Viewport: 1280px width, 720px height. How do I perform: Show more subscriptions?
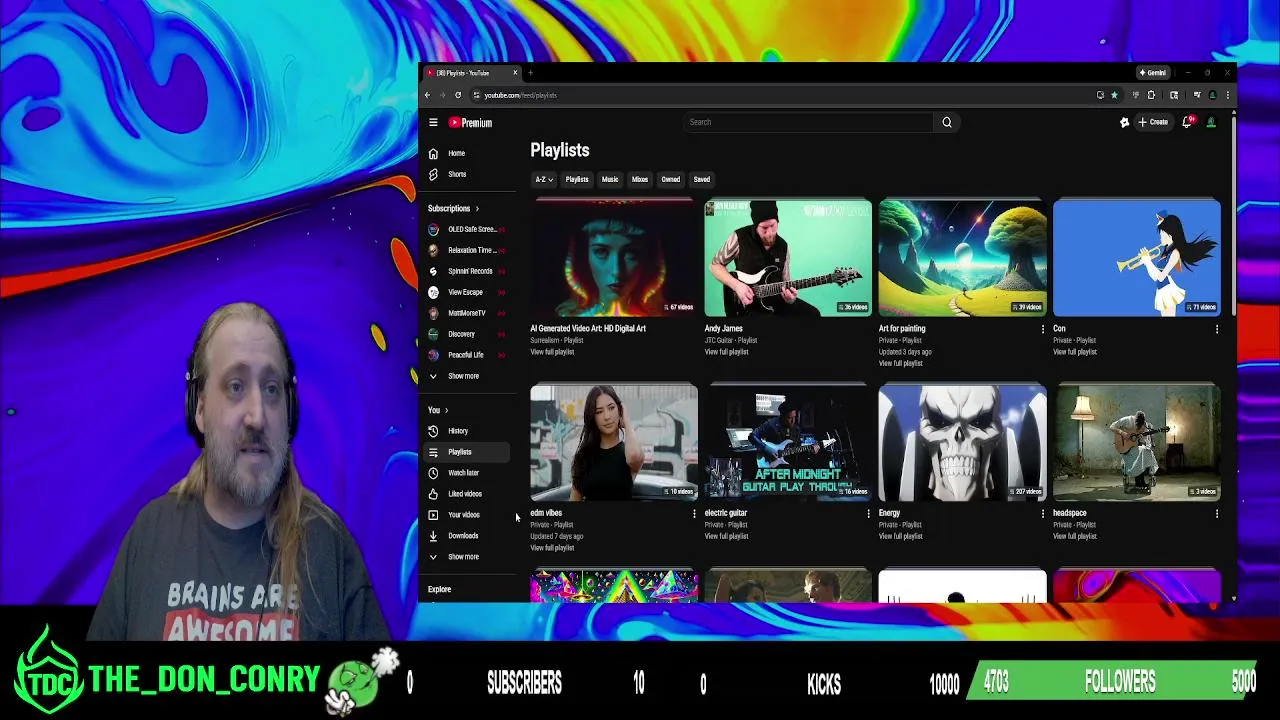[463, 376]
